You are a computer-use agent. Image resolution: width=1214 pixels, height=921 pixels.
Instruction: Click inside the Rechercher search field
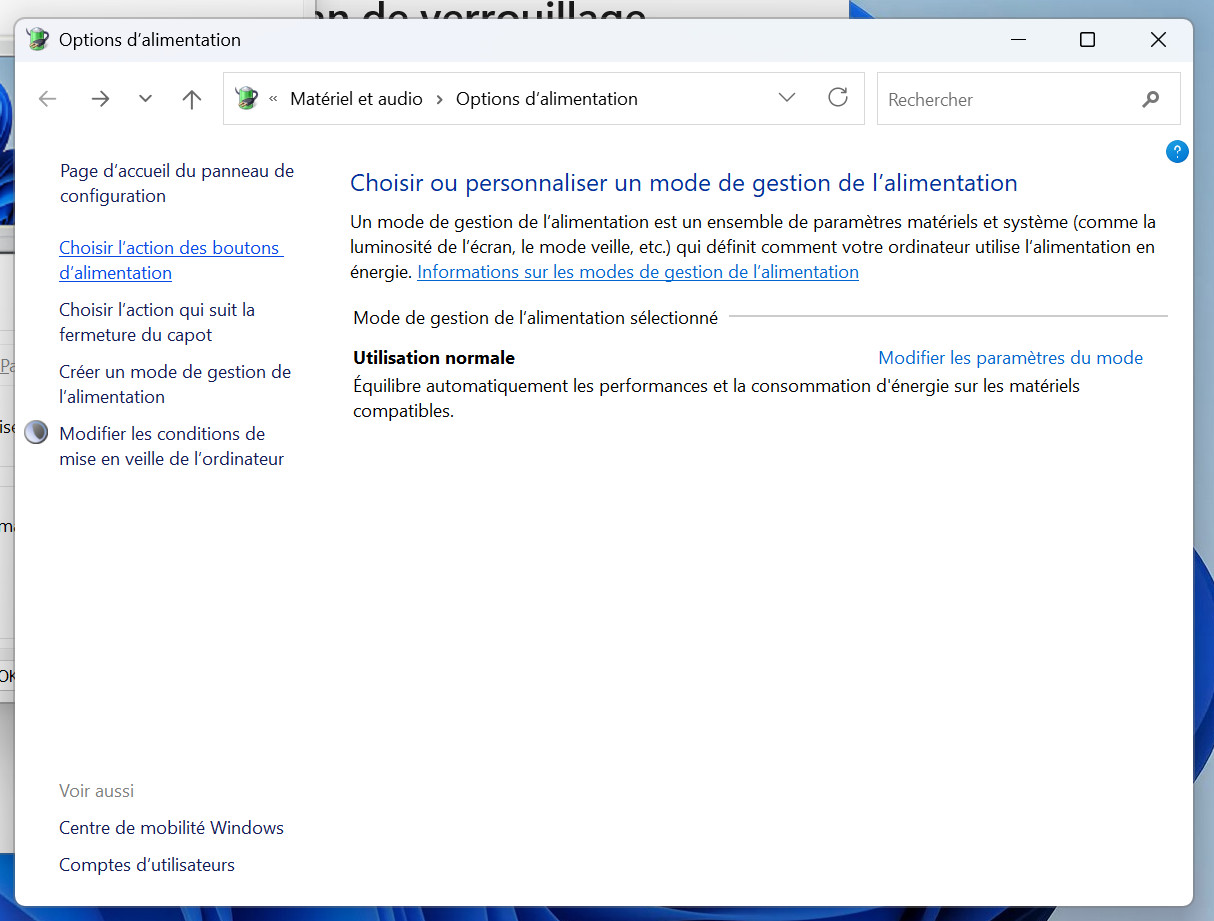click(x=1005, y=99)
